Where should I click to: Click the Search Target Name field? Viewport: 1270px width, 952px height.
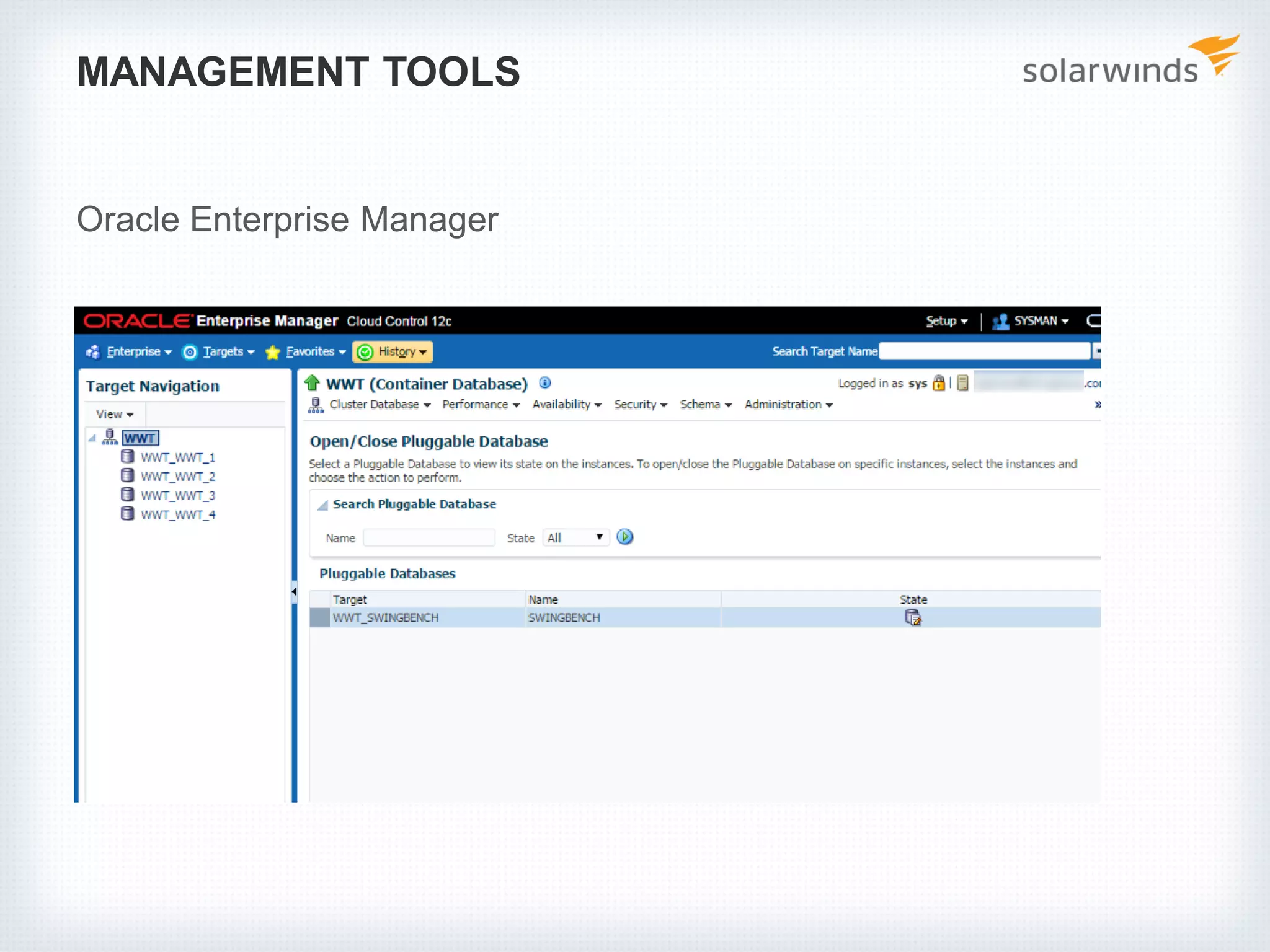click(x=985, y=351)
